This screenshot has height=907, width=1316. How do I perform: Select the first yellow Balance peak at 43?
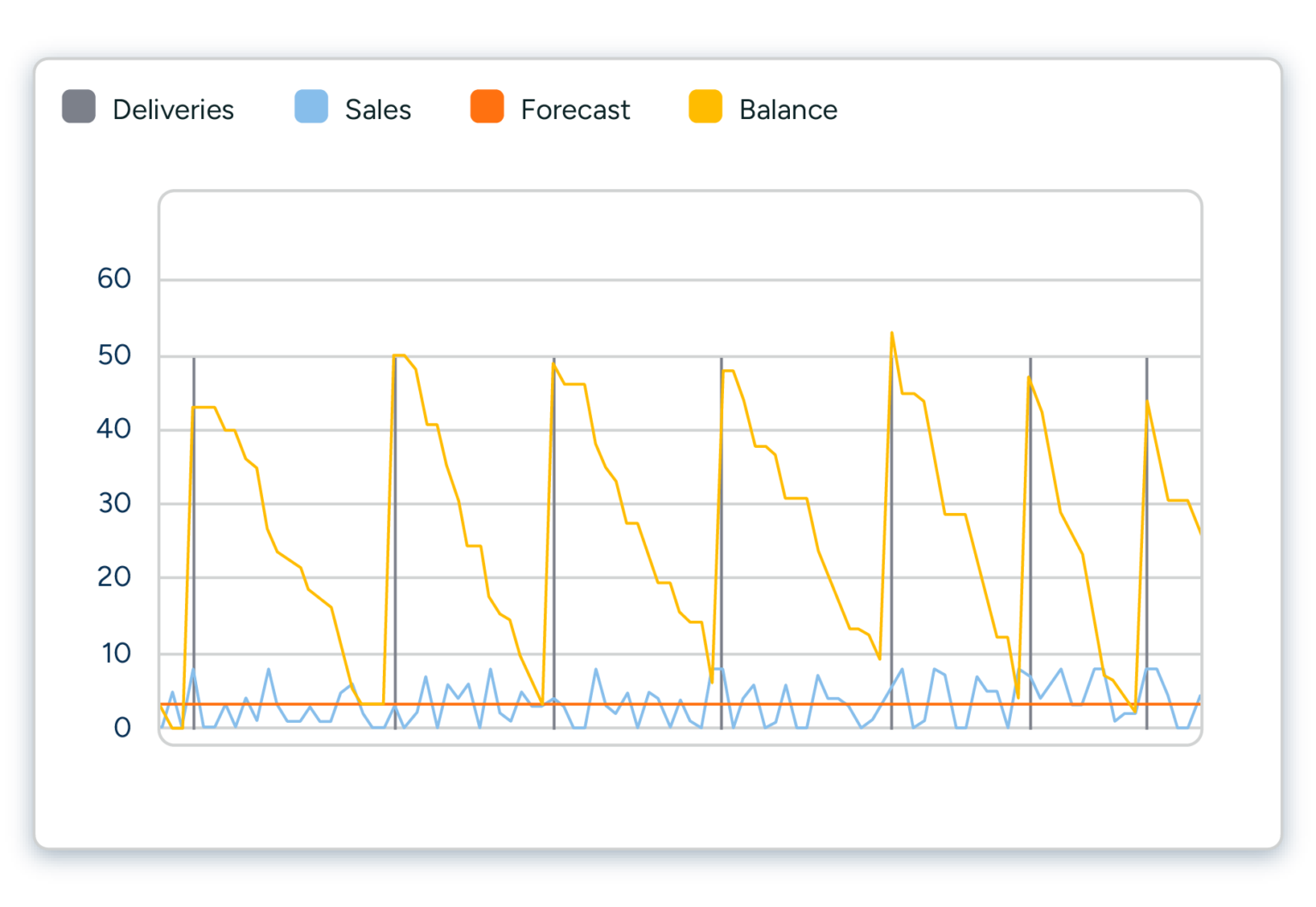click(x=203, y=409)
